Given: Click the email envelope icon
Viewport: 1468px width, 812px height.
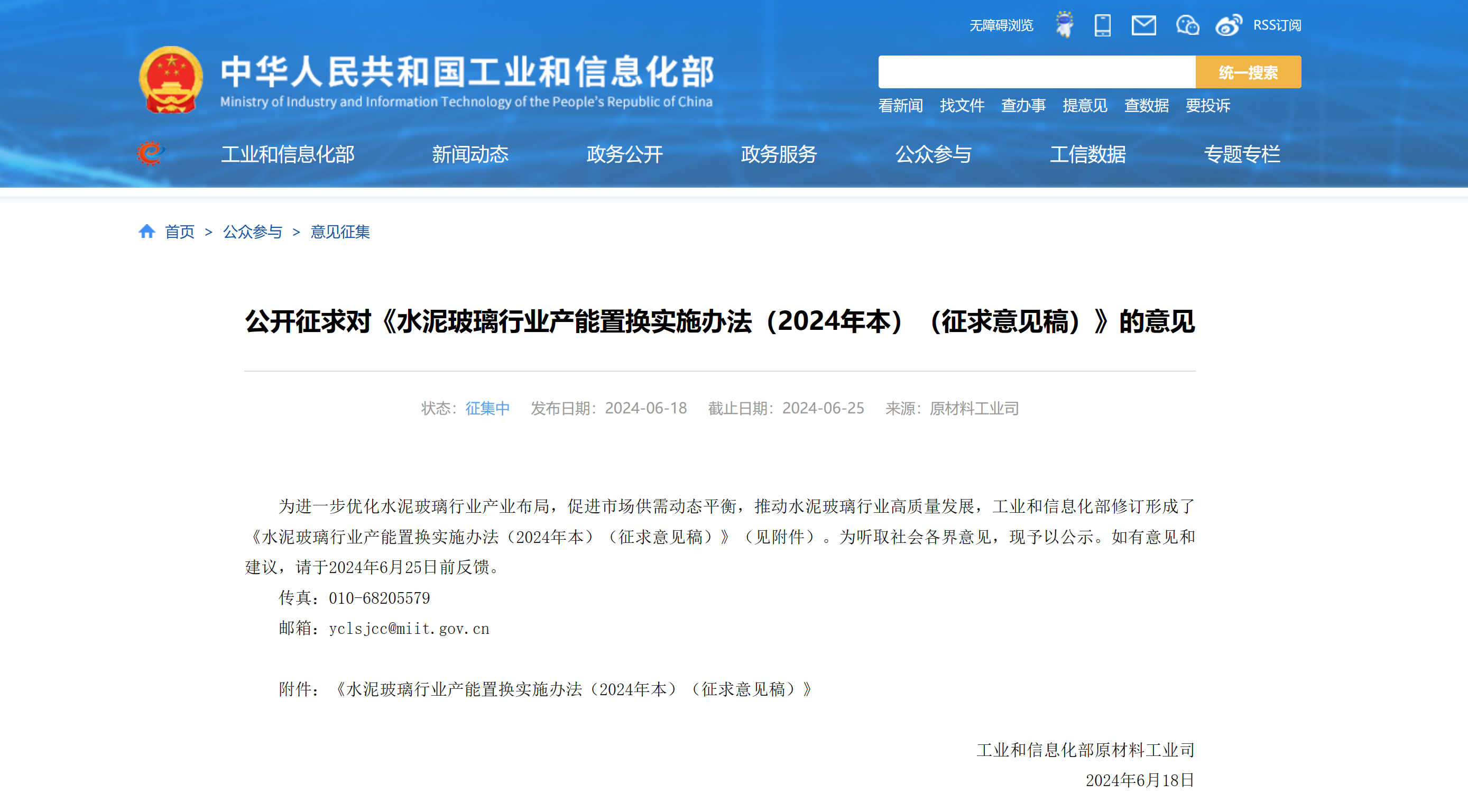Looking at the screenshot, I should pyautogui.click(x=1143, y=25).
